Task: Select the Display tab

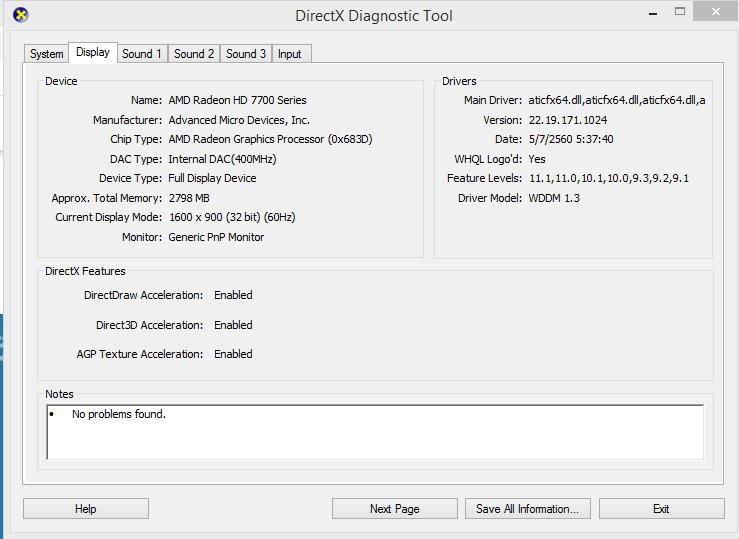Action: click(93, 52)
